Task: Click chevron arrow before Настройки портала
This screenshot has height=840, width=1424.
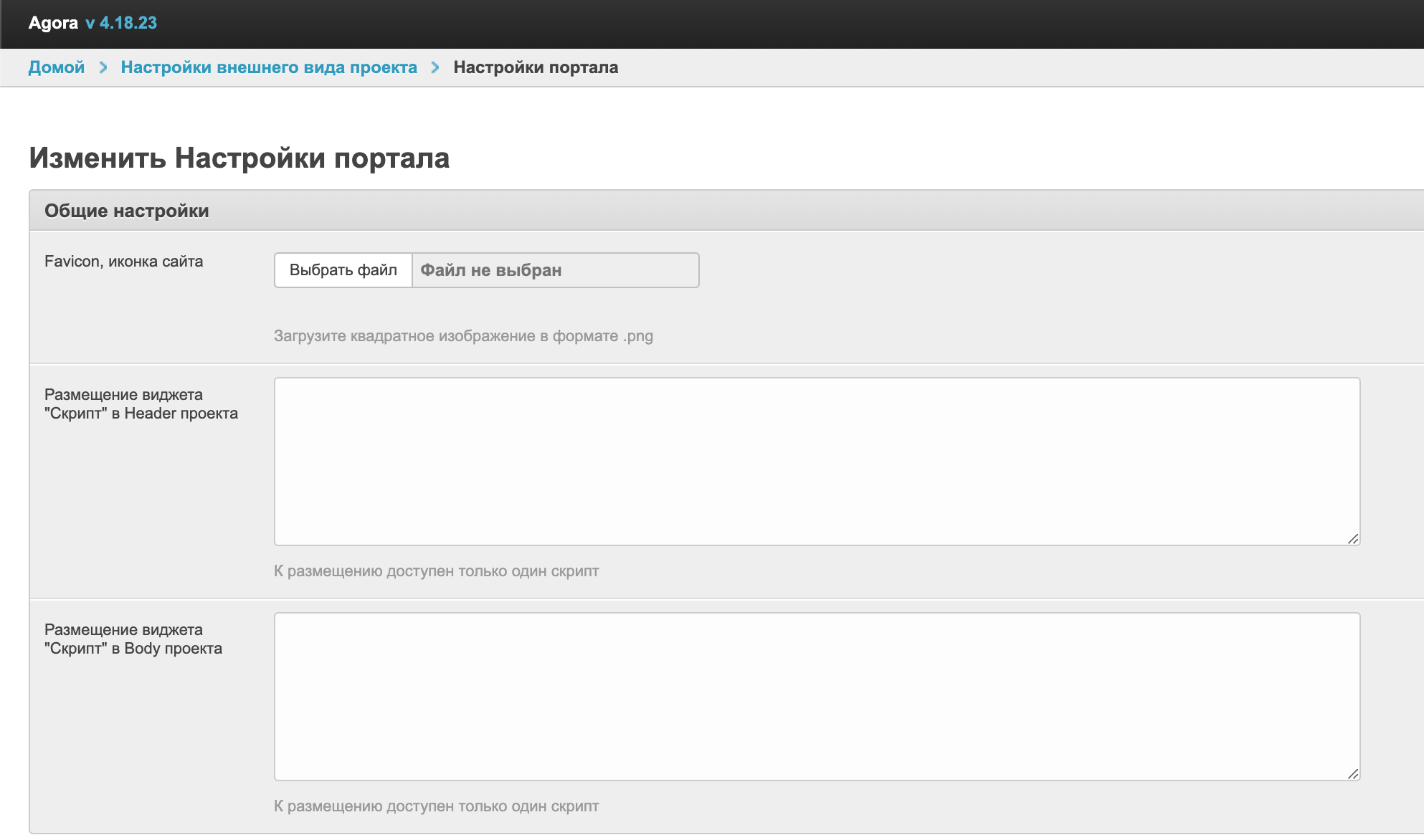Action: tap(435, 67)
